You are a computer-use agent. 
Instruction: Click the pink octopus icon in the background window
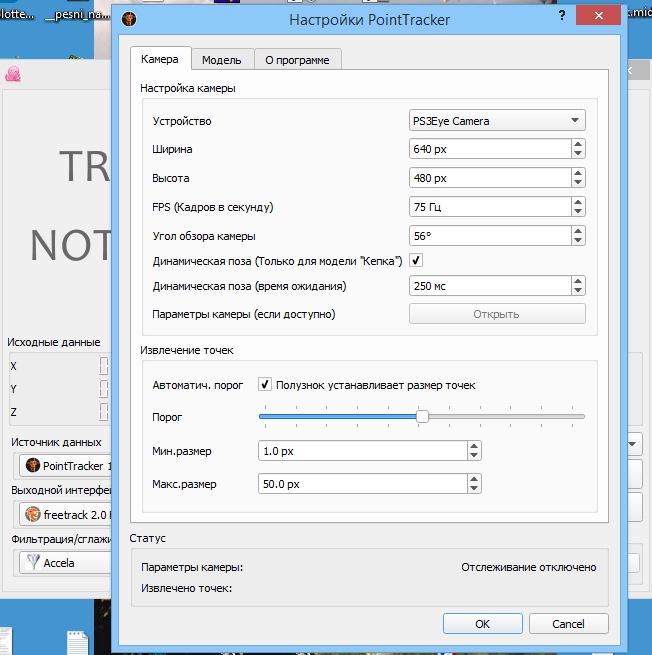(x=13, y=74)
